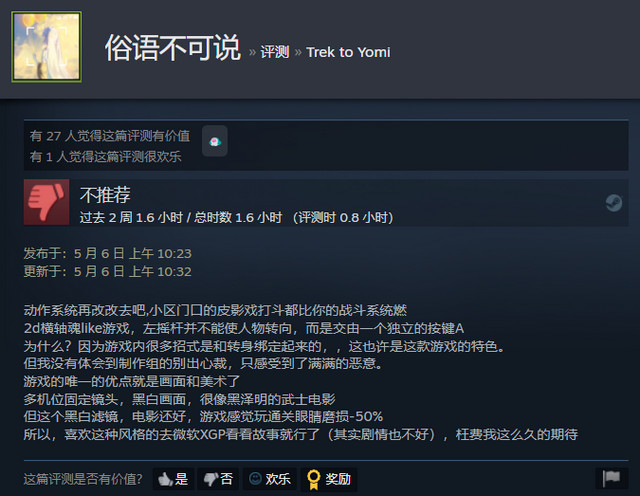Click the reviewer's profile avatar image

point(47,47)
